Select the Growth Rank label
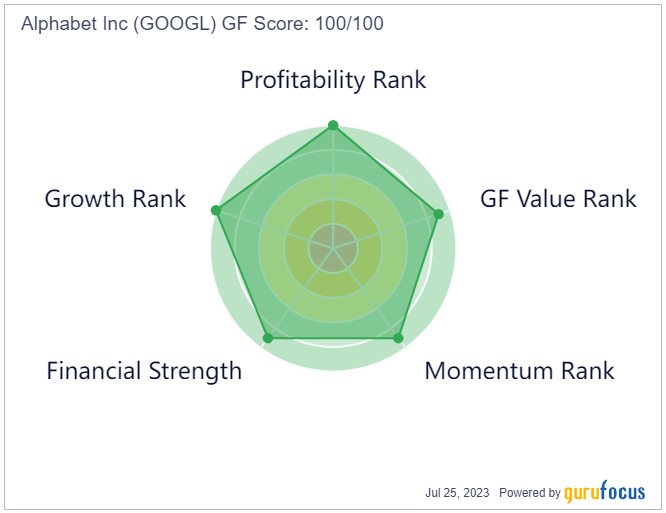Viewport: 666px width, 513px height. (115, 199)
